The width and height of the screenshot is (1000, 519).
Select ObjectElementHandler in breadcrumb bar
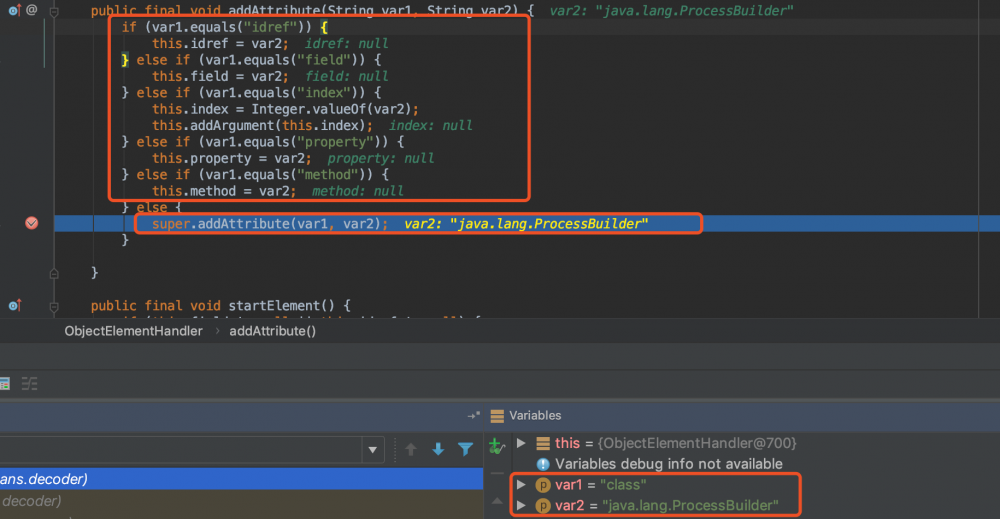[x=133, y=331]
